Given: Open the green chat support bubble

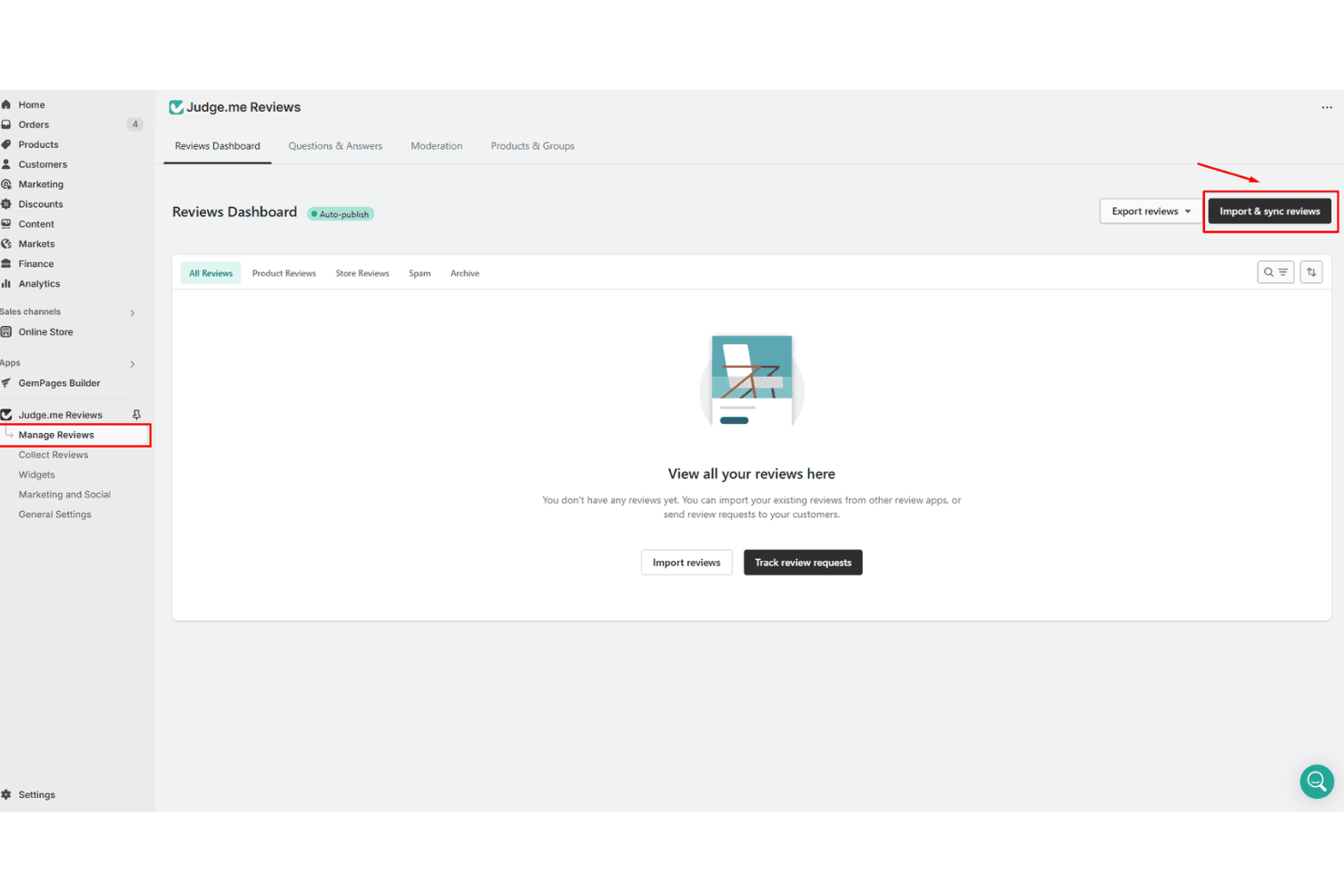Looking at the screenshot, I should [1317, 781].
